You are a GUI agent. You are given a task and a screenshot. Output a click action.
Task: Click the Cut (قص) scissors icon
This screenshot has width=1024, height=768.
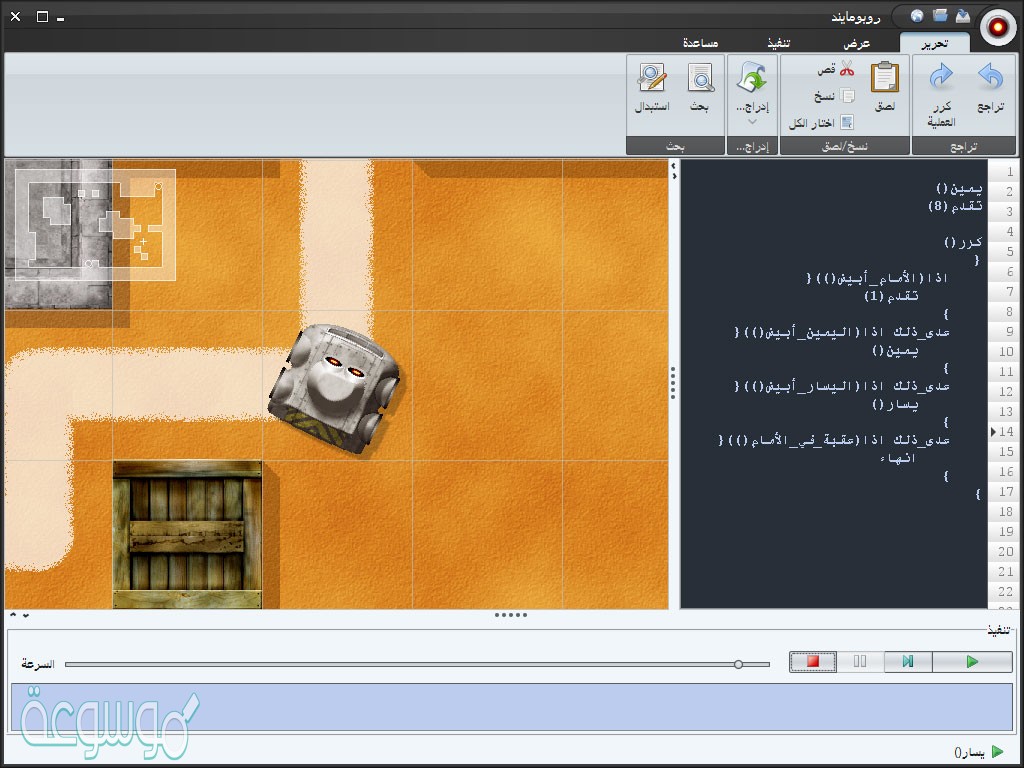click(x=847, y=69)
